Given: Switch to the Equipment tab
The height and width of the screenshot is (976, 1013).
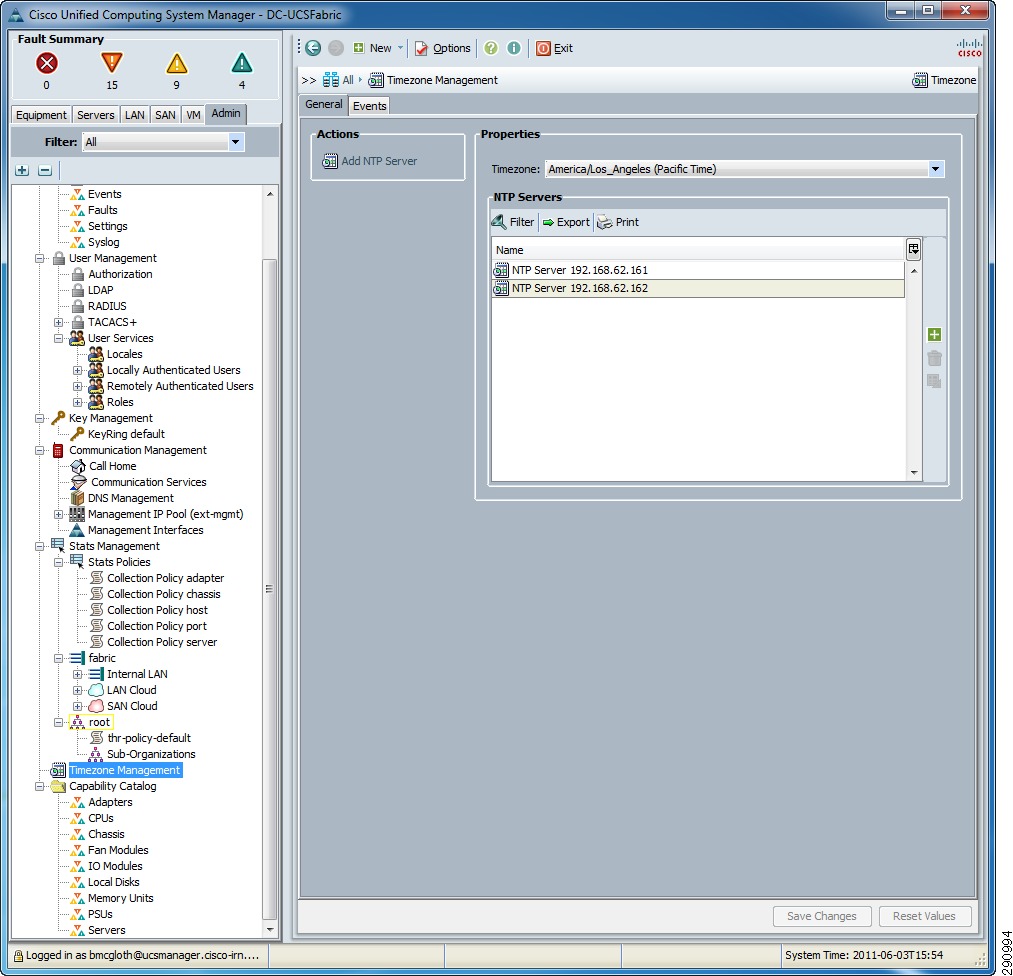Looking at the screenshot, I should coord(41,115).
